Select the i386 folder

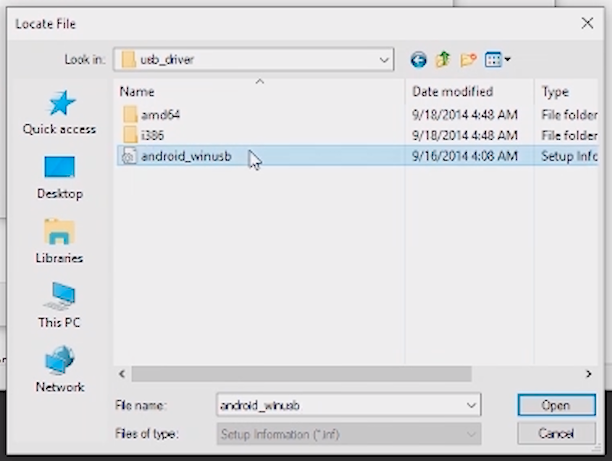pyautogui.click(x=154, y=135)
